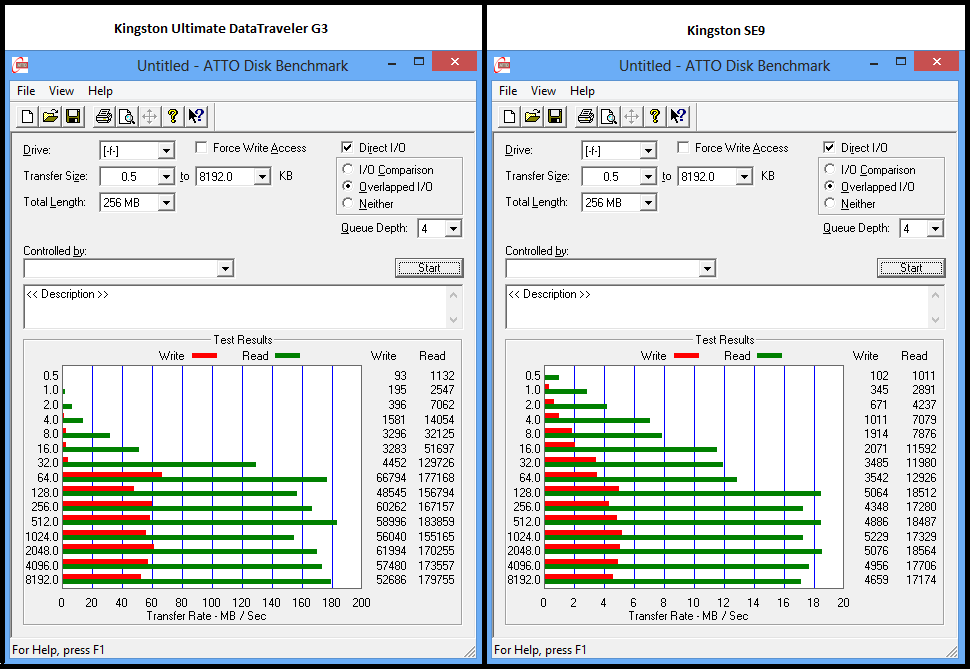The width and height of the screenshot is (970, 669).
Task: Click New document icon in Kingston SE9 window
Action: pyautogui.click(x=509, y=116)
